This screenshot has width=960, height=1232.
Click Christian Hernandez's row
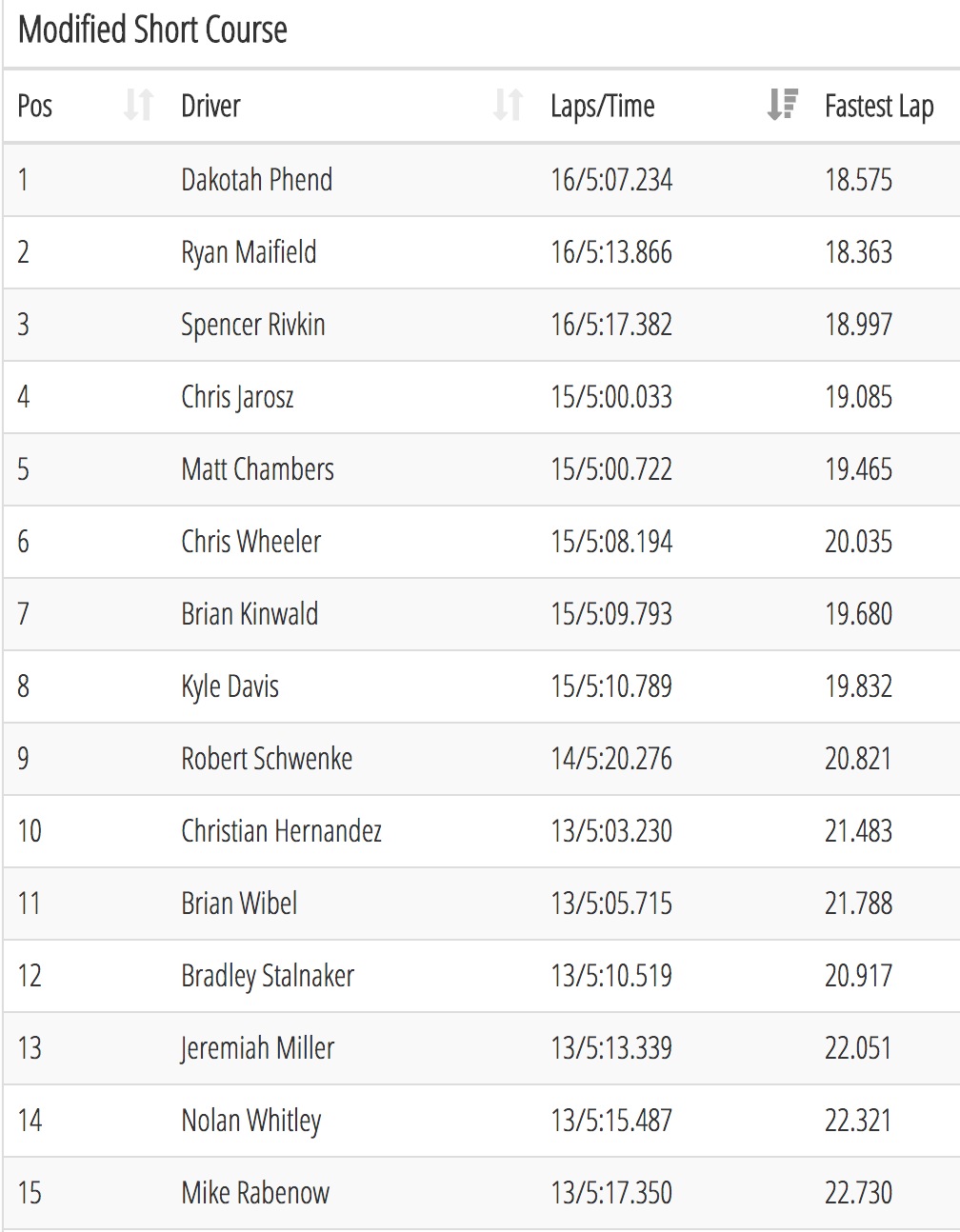click(482, 831)
